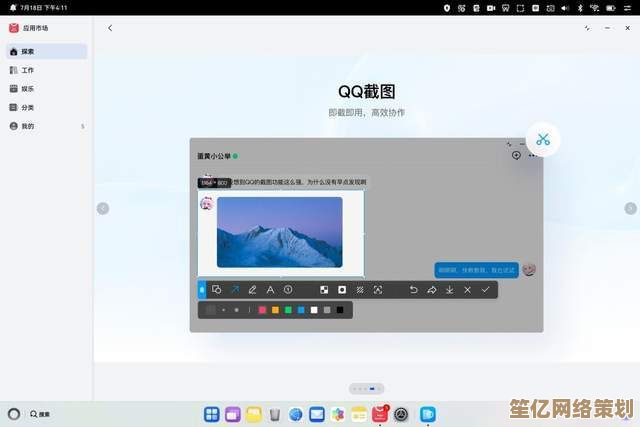Click the page indicator dots

(366, 389)
